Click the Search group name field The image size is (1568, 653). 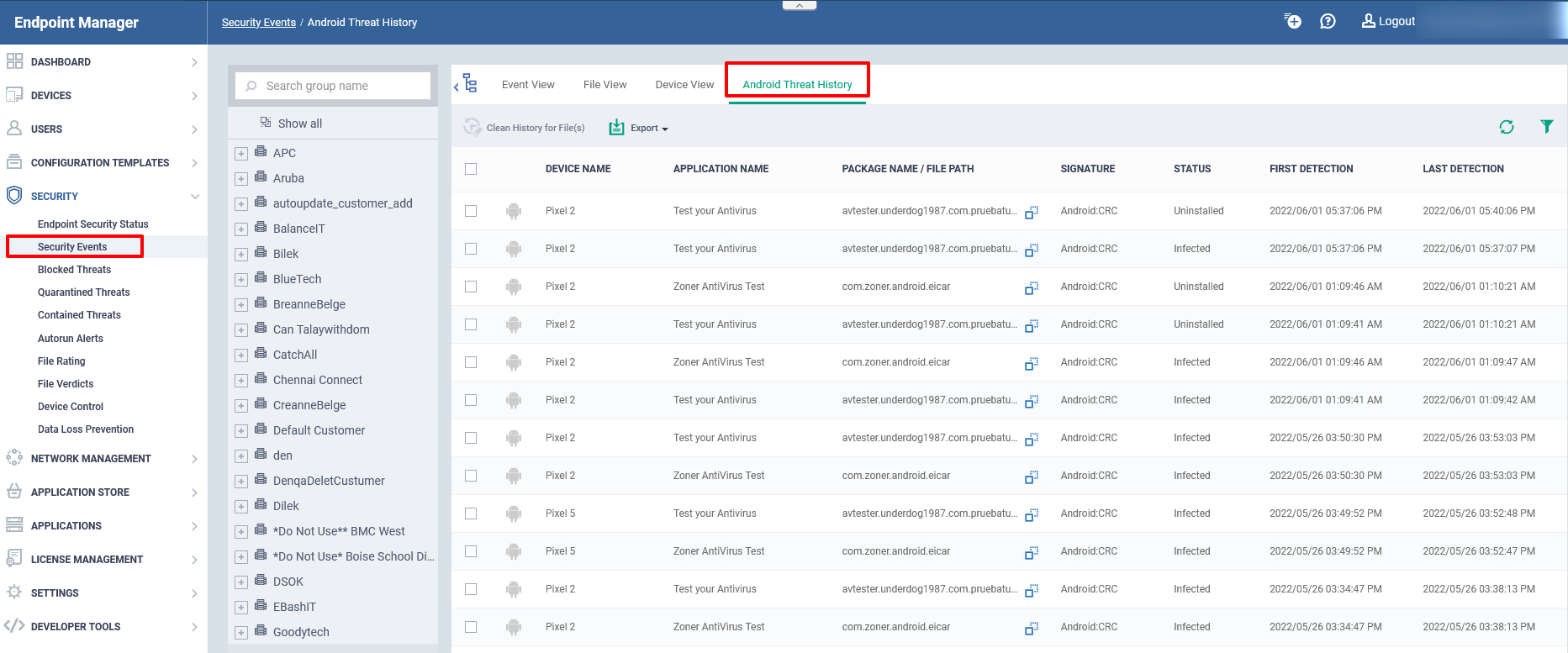click(333, 86)
